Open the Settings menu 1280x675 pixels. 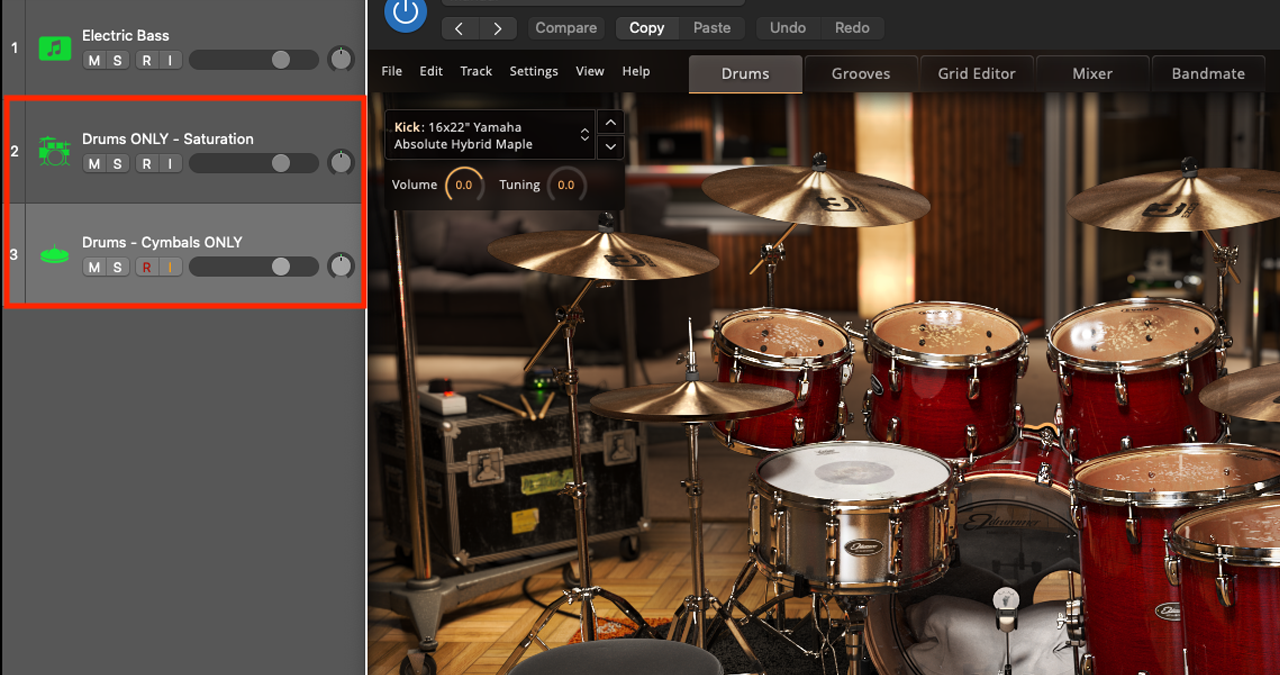point(533,71)
